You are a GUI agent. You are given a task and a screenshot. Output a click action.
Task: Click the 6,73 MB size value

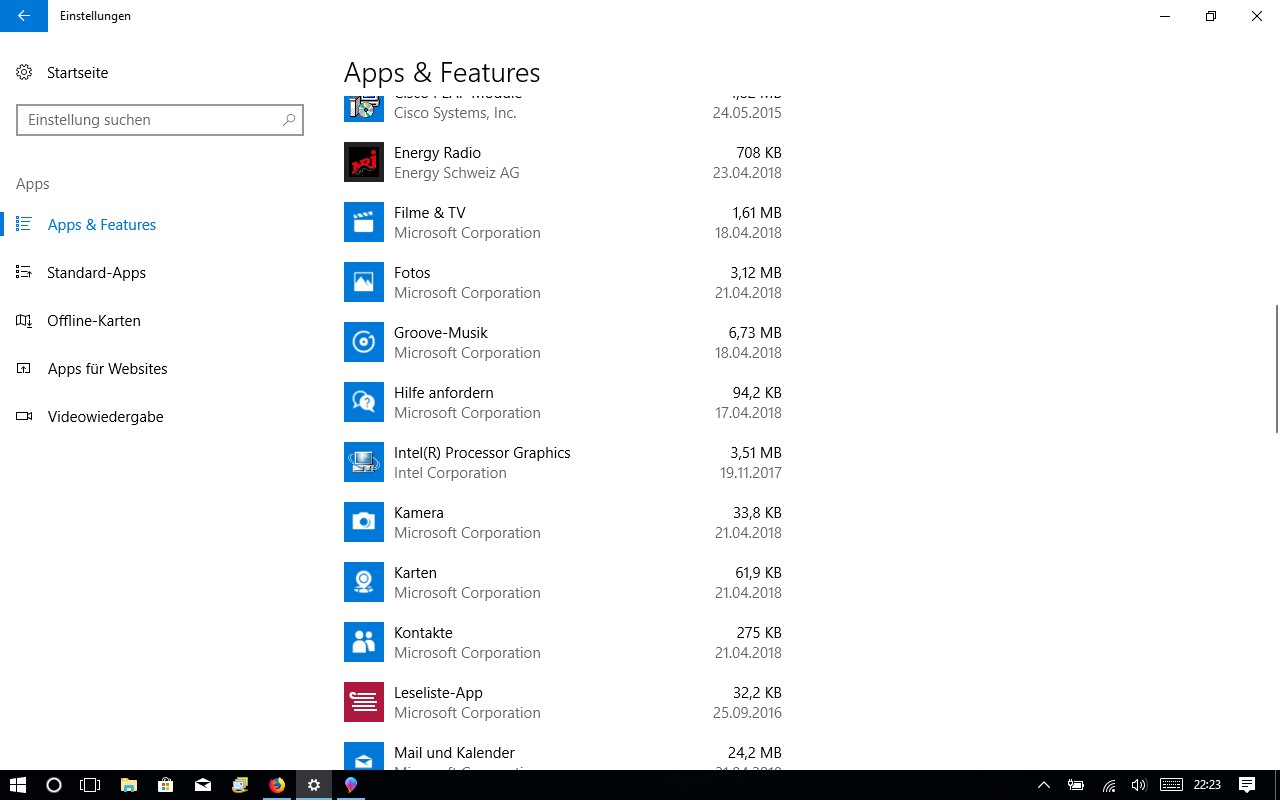(755, 333)
